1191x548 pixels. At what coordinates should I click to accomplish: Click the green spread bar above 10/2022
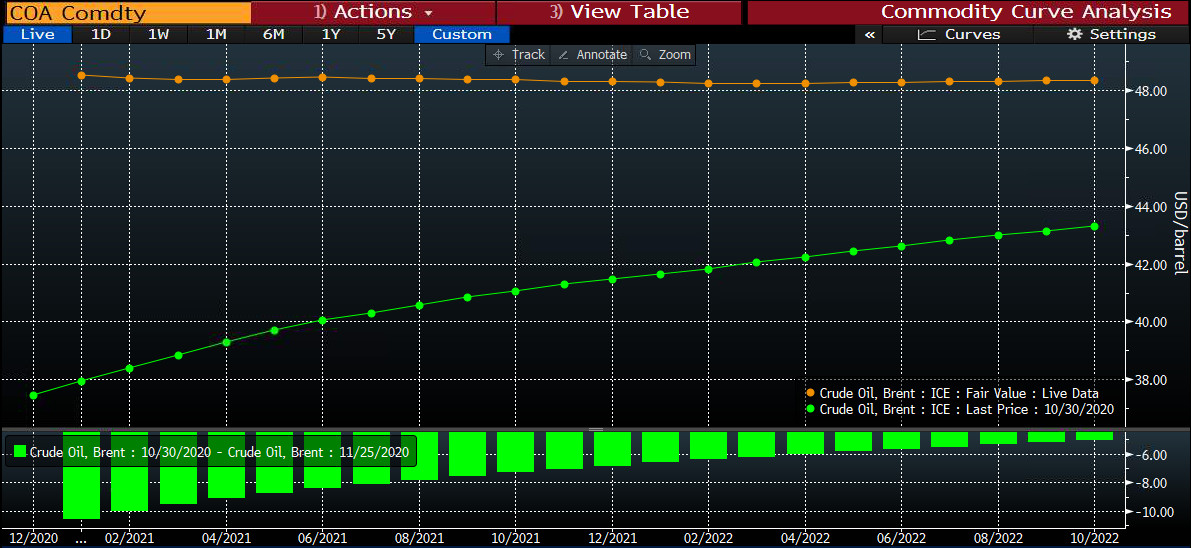[1095, 436]
